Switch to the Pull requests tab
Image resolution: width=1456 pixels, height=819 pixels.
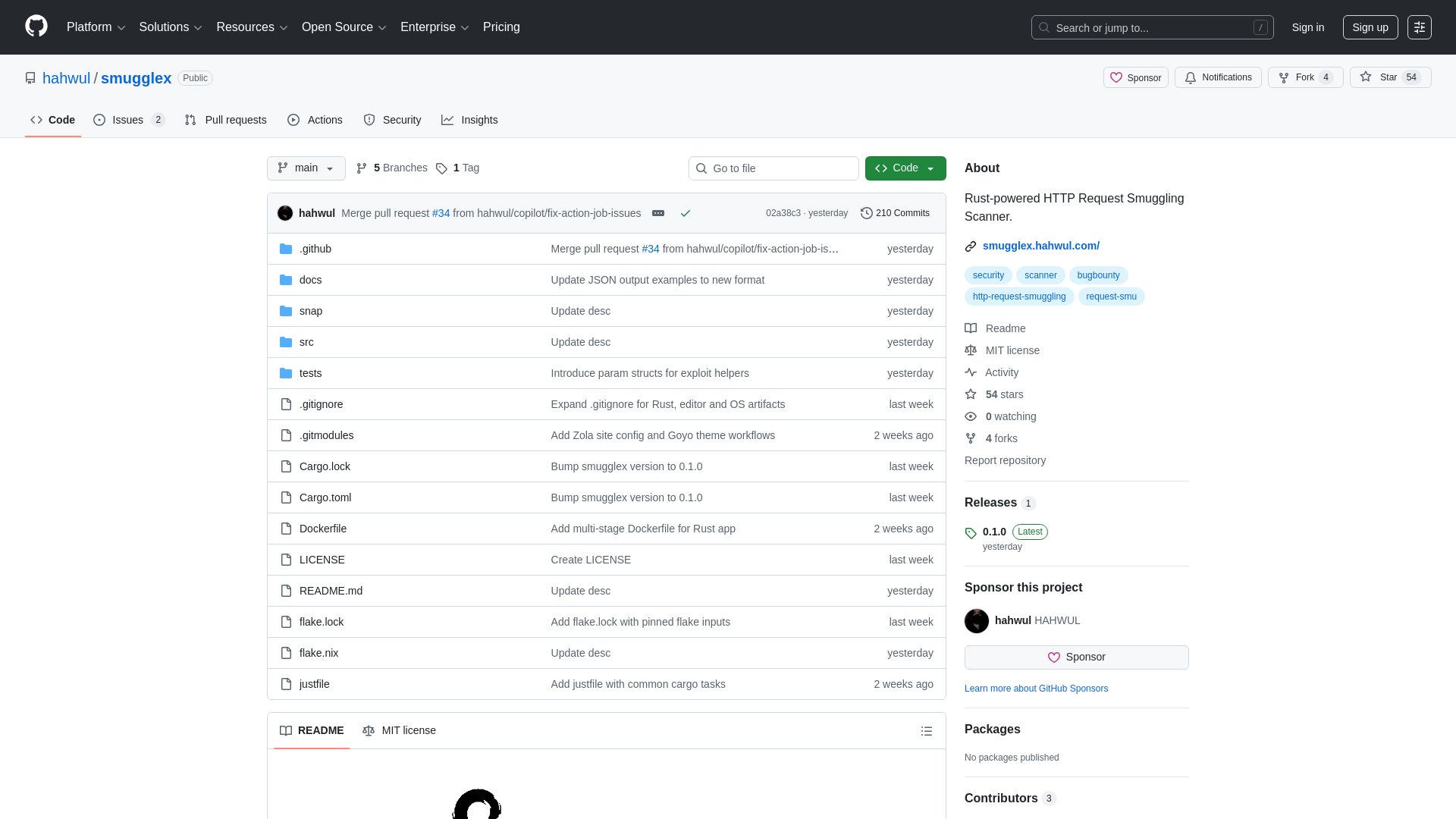pos(225,119)
